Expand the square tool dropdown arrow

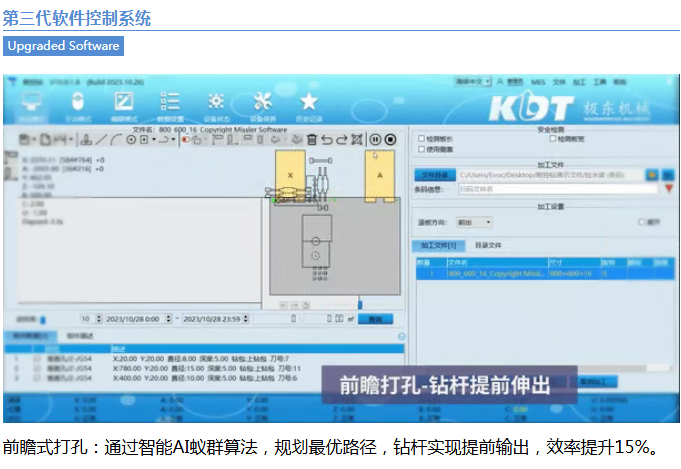(x=153, y=140)
